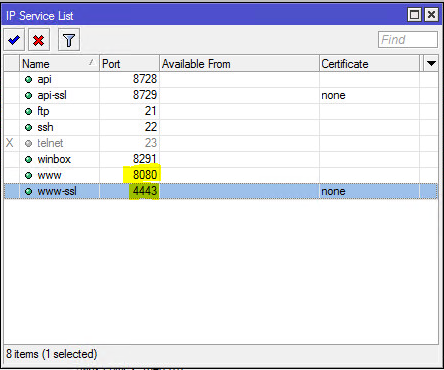Select the ssh service row

point(221,127)
